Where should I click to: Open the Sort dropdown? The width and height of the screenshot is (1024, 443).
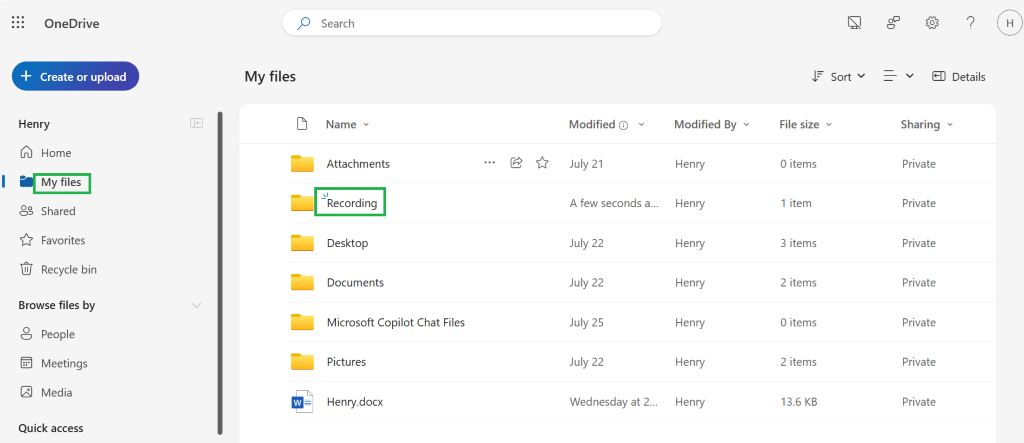point(839,76)
